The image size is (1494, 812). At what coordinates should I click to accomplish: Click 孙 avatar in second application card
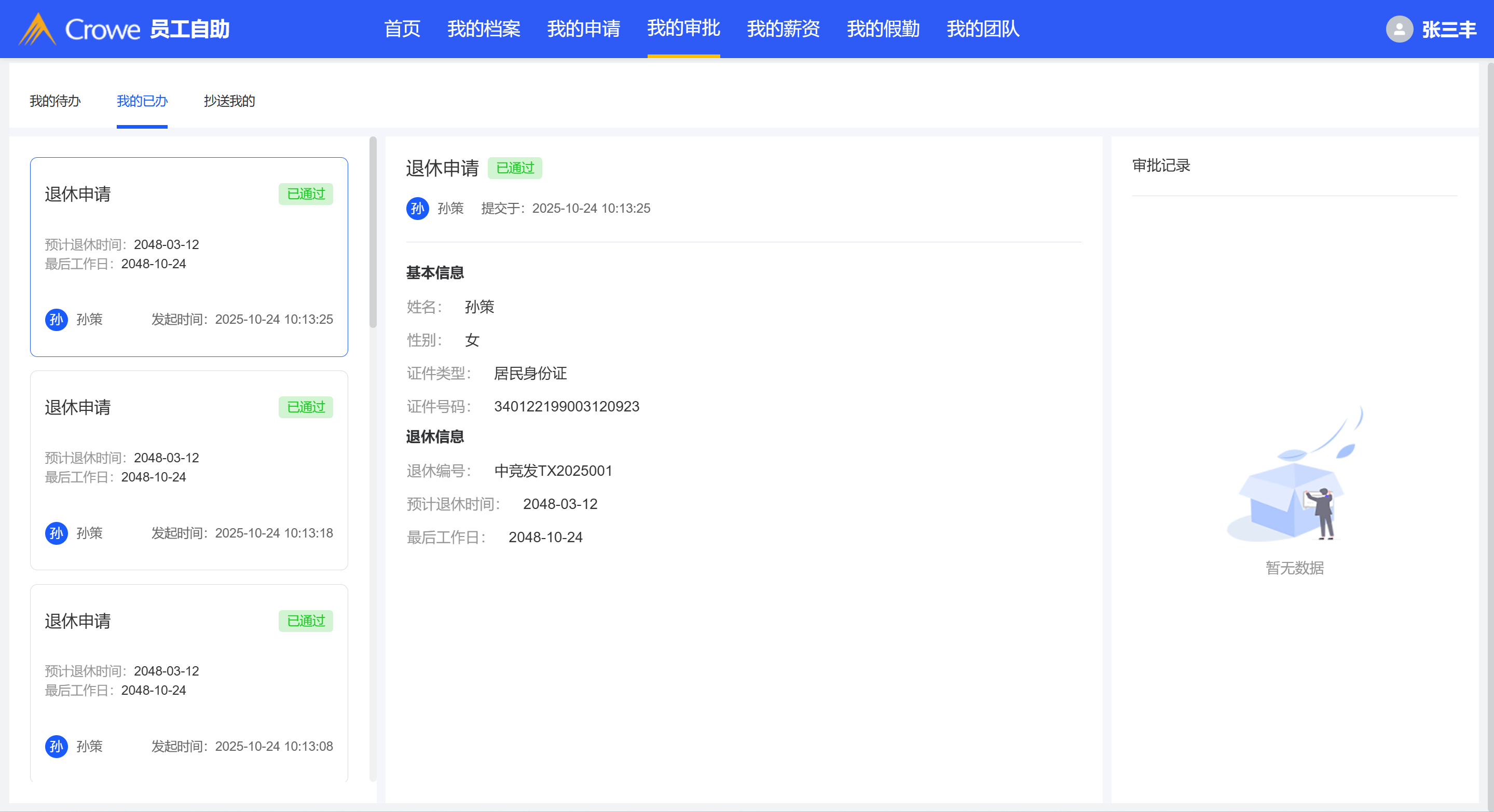pyautogui.click(x=56, y=533)
